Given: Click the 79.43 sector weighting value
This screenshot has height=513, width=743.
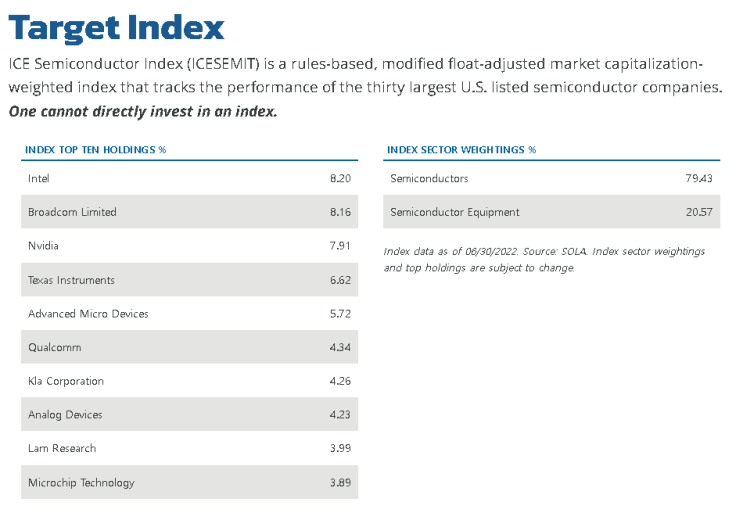Looking at the screenshot, I should click(x=698, y=178).
